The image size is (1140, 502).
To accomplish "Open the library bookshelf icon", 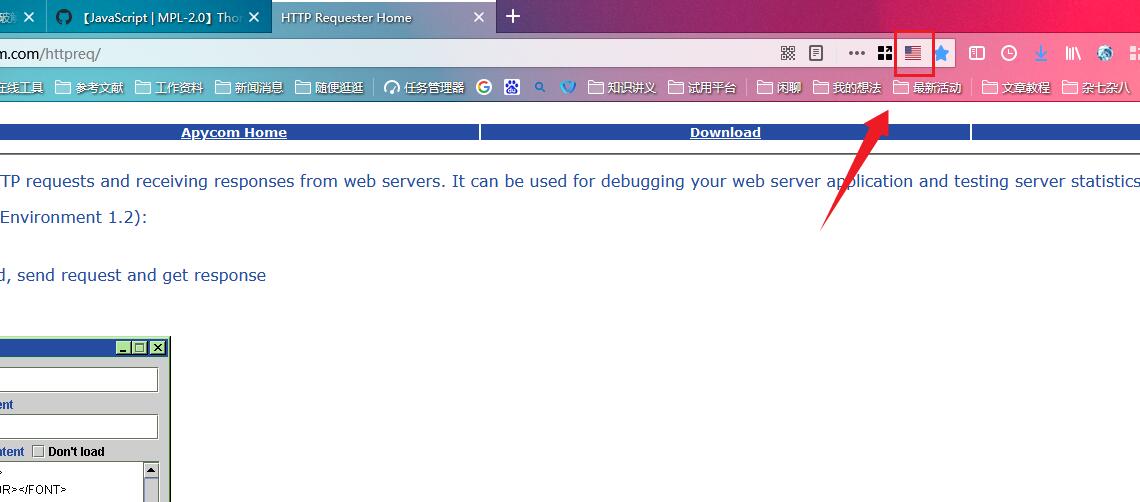I will pyautogui.click(x=1072, y=53).
